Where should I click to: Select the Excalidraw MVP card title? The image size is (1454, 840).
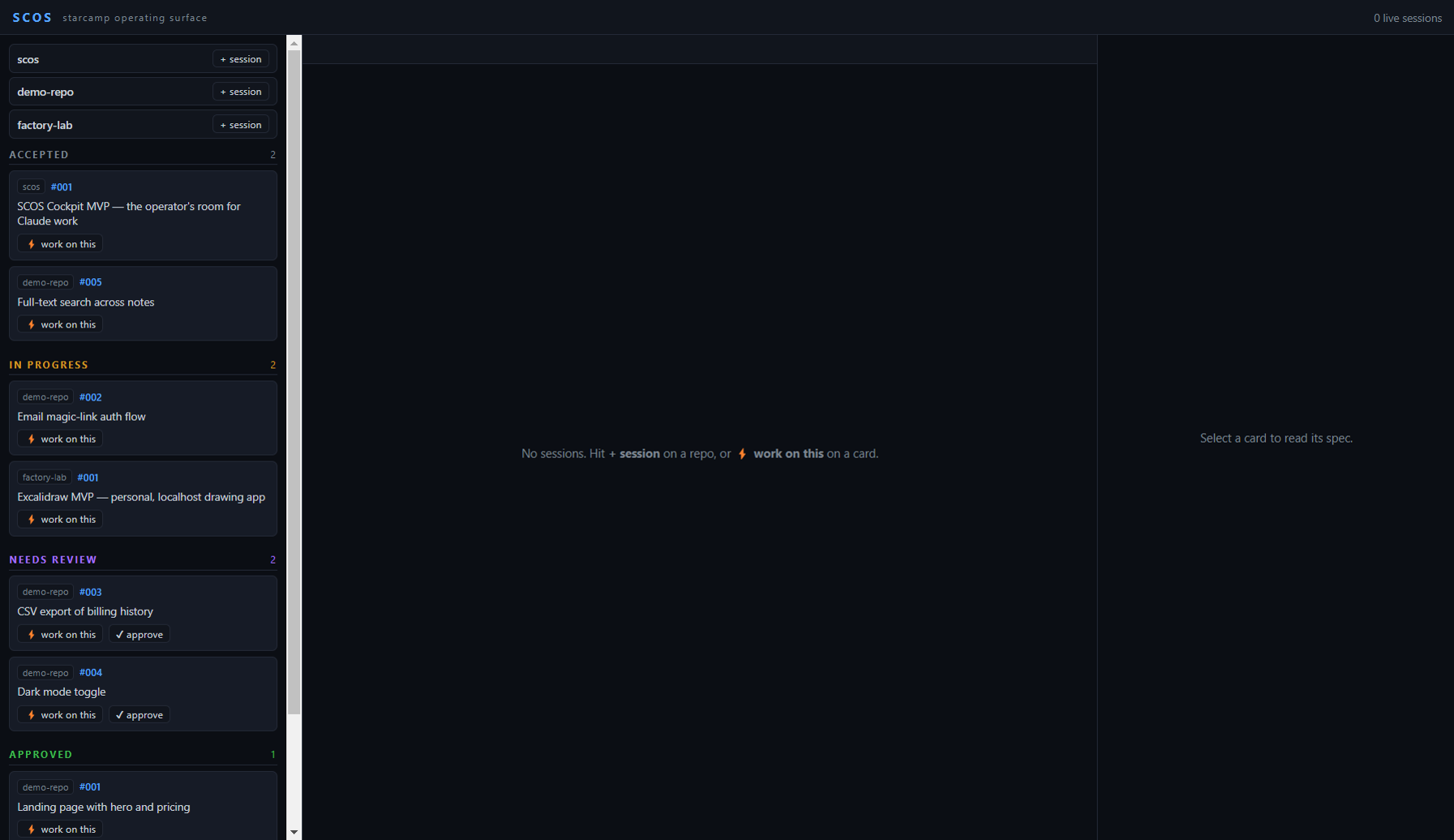point(141,497)
